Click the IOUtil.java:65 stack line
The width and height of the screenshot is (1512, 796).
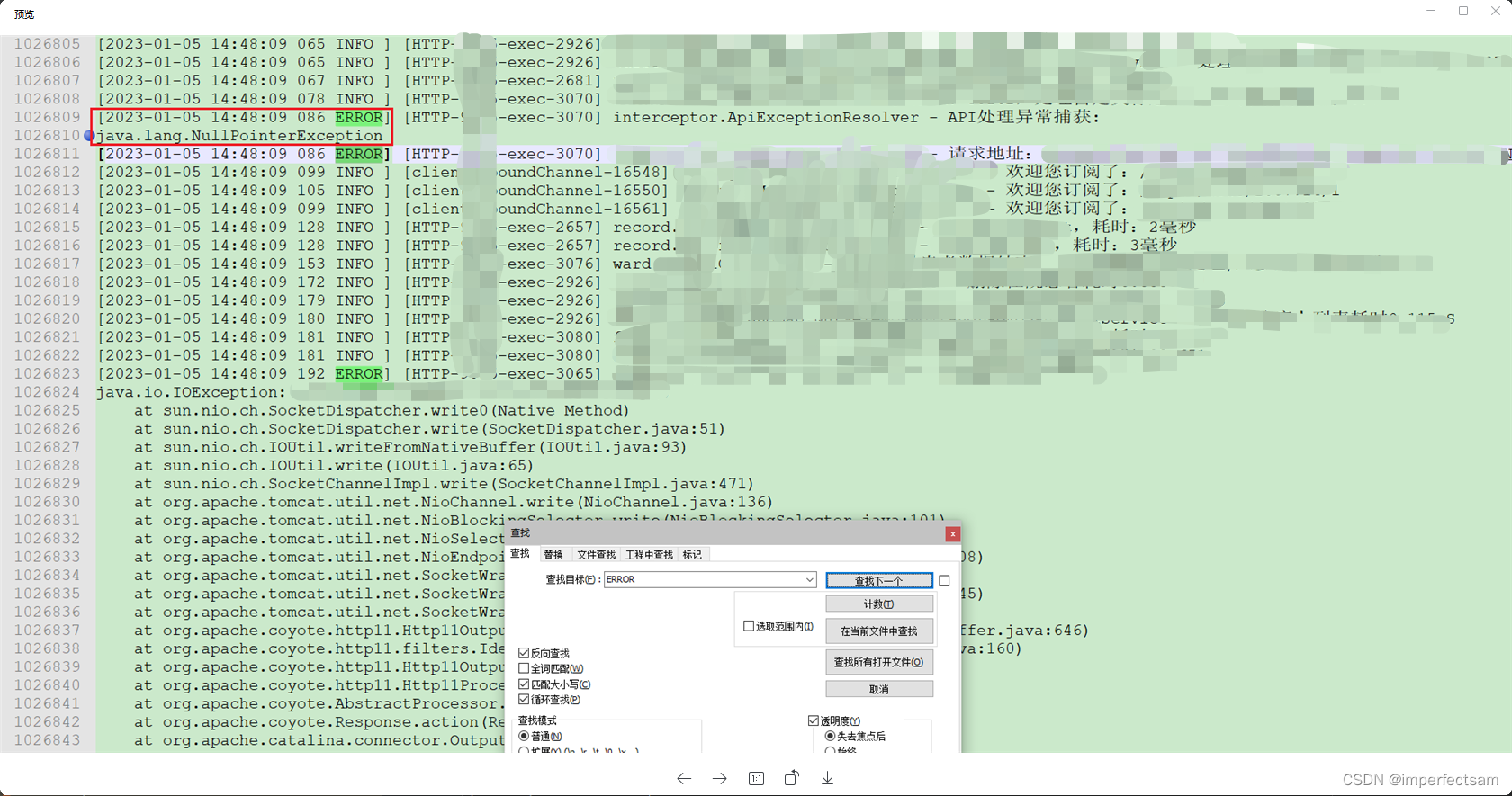[334, 466]
